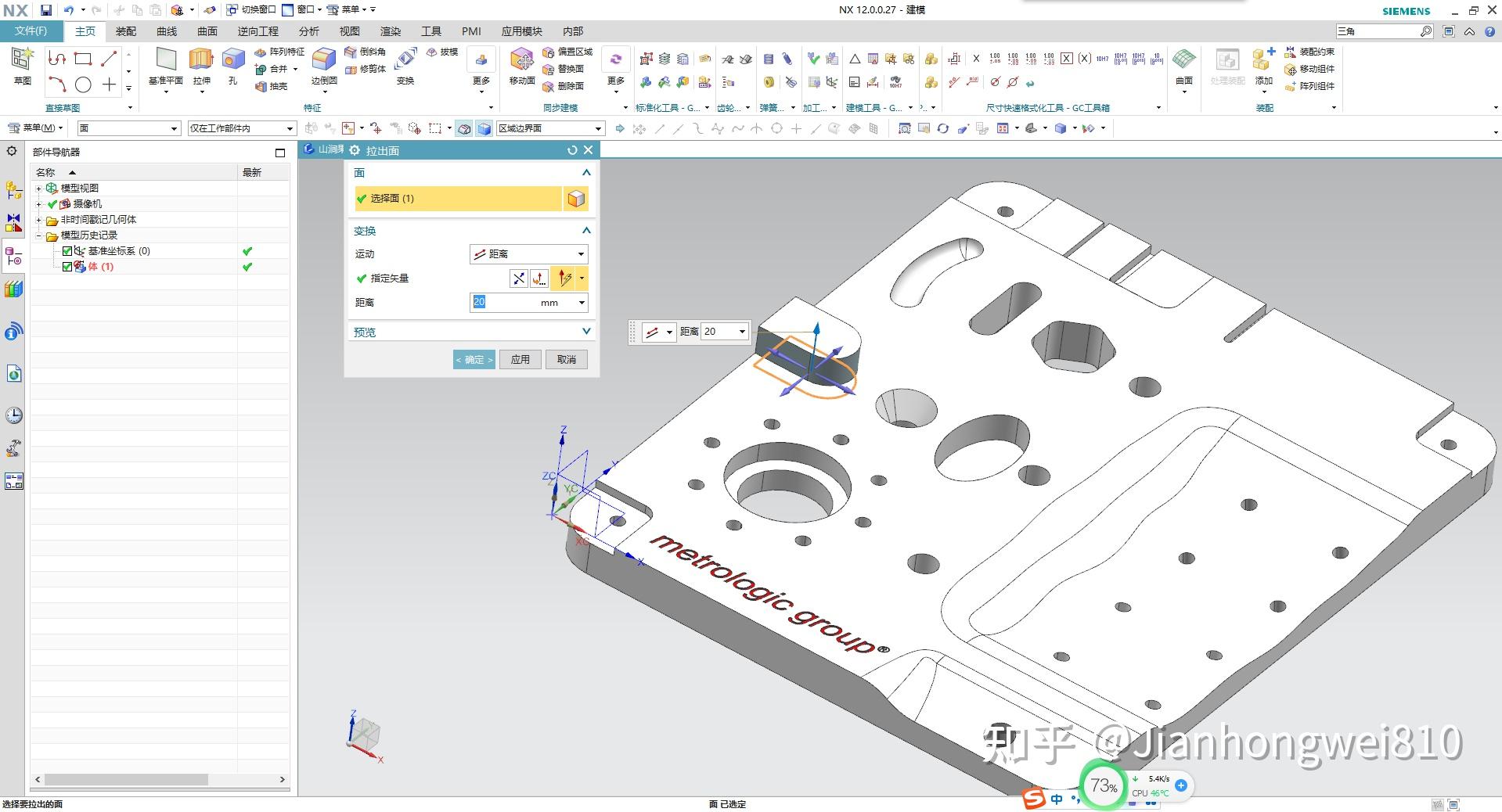The width and height of the screenshot is (1502, 812).
Task: Click the Sogou input method tray icon
Action: pos(1034,799)
